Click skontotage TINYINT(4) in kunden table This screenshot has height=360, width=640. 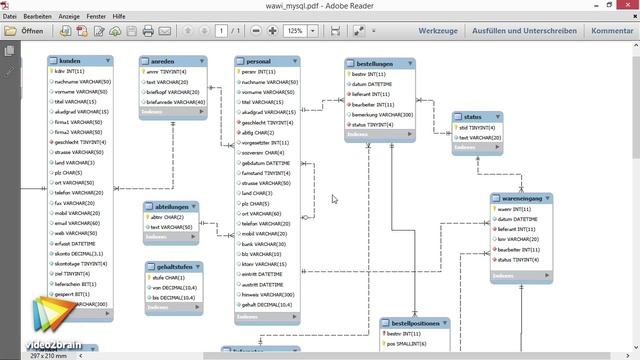(81, 264)
